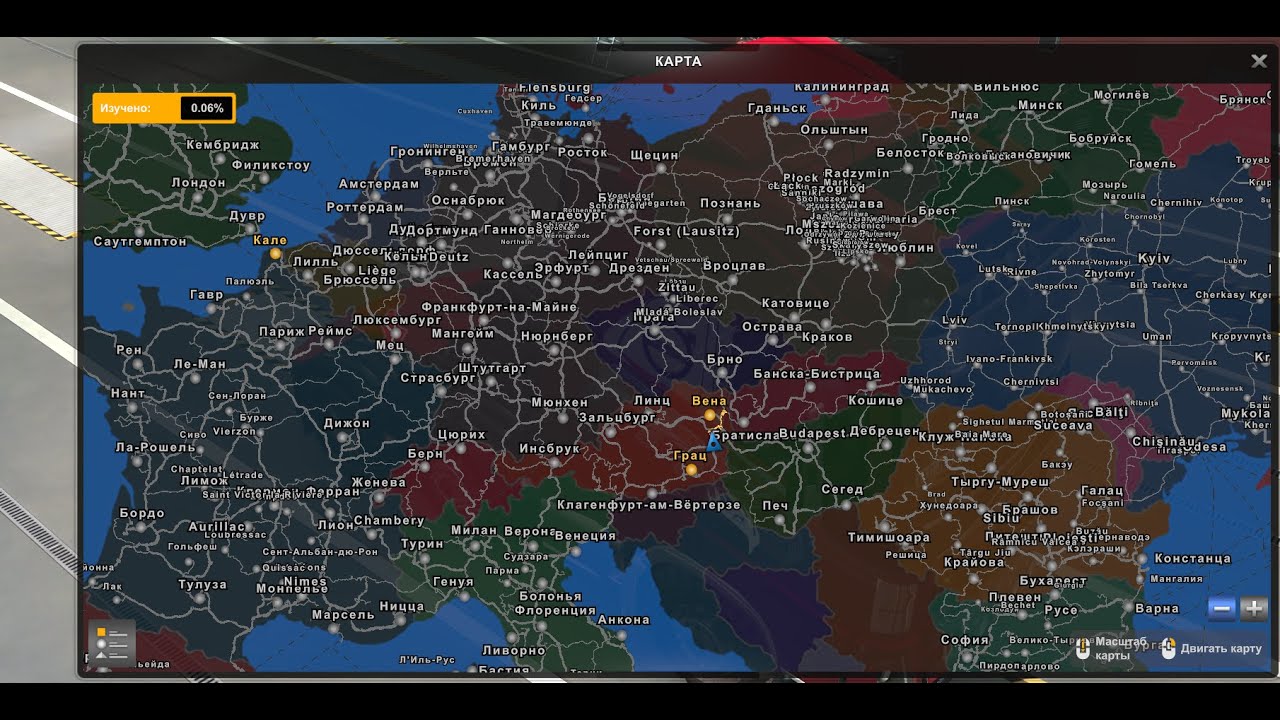Click the Люксембург city label
The width and height of the screenshot is (1280, 720).
pyautogui.click(x=397, y=320)
